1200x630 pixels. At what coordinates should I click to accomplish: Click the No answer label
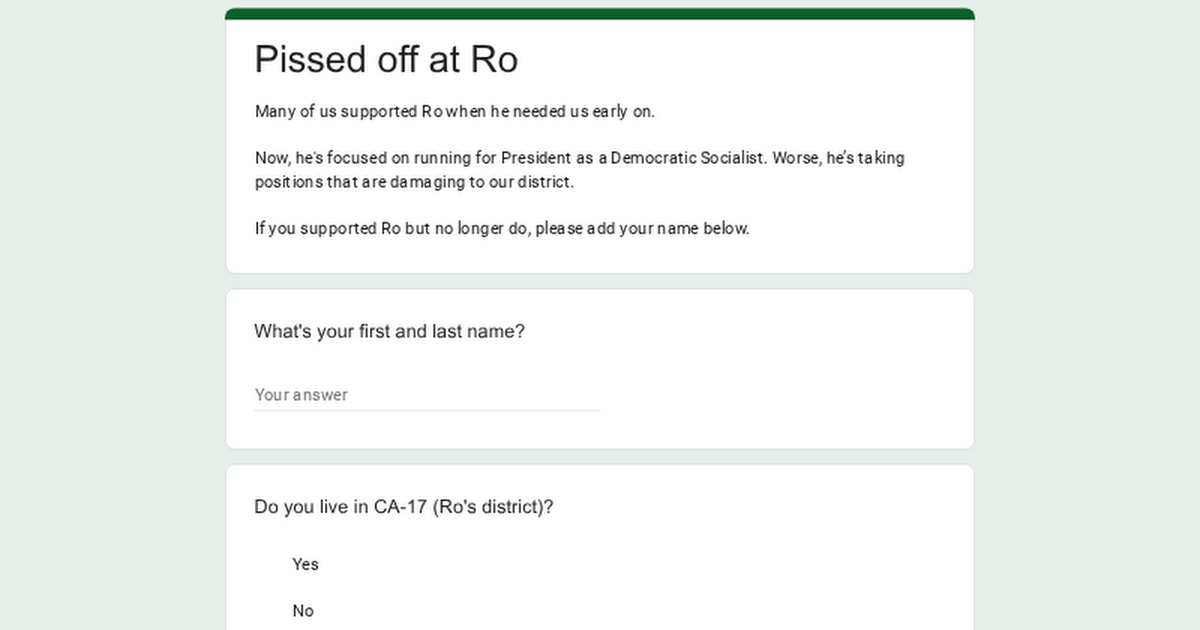pos(304,610)
